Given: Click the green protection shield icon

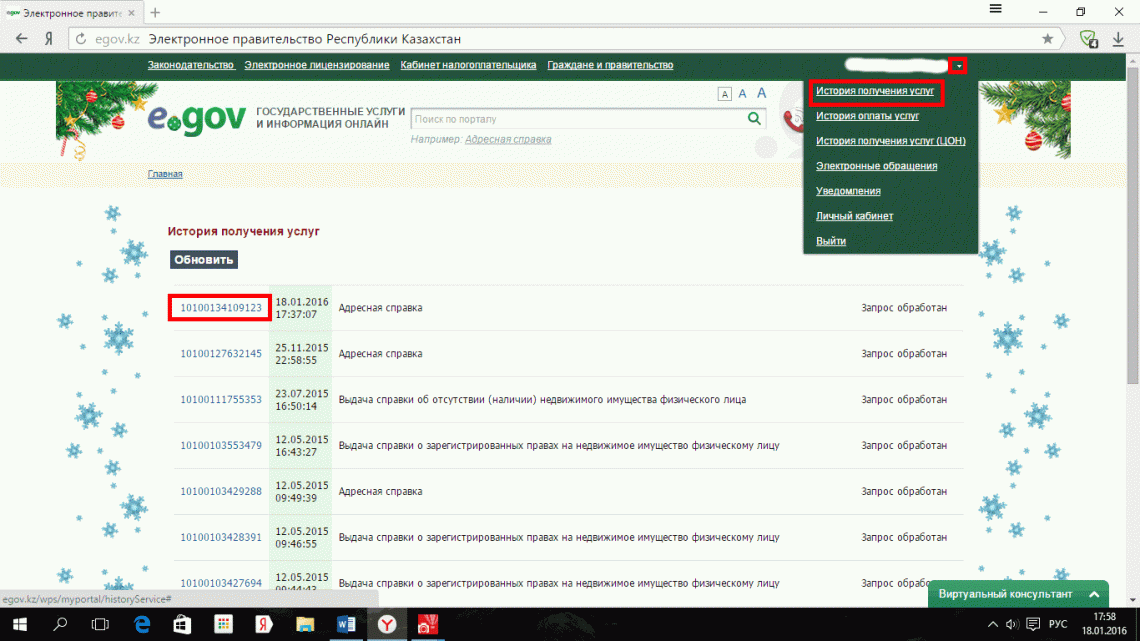Looking at the screenshot, I should [1088, 39].
